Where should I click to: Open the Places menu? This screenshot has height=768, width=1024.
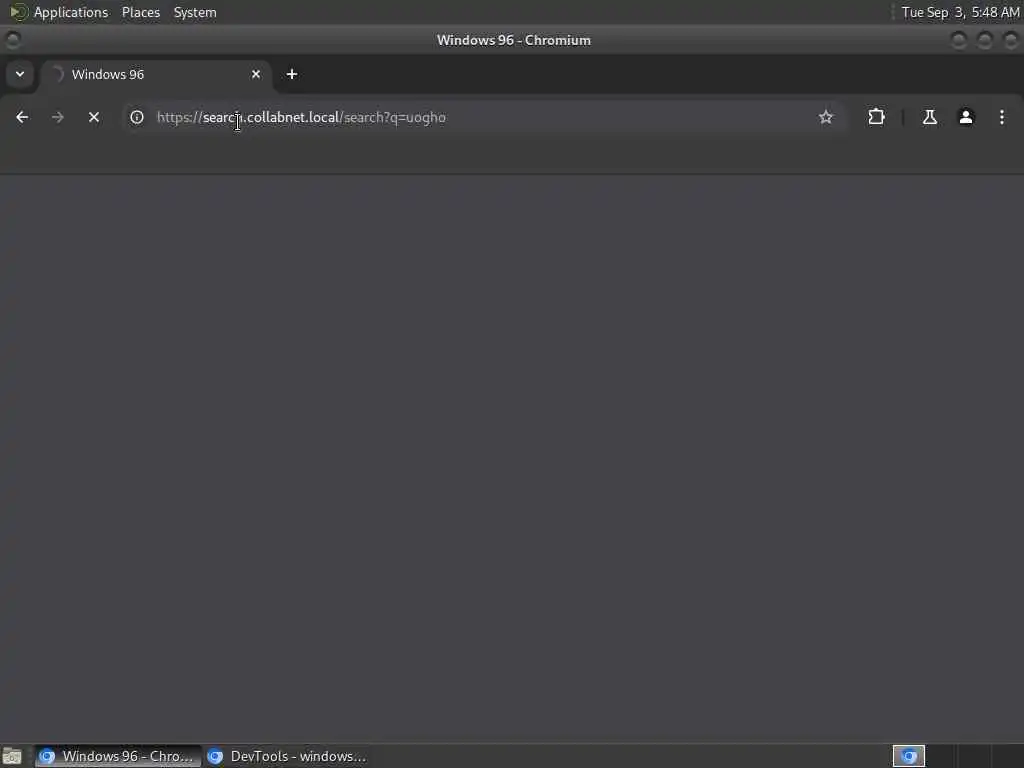coord(140,12)
